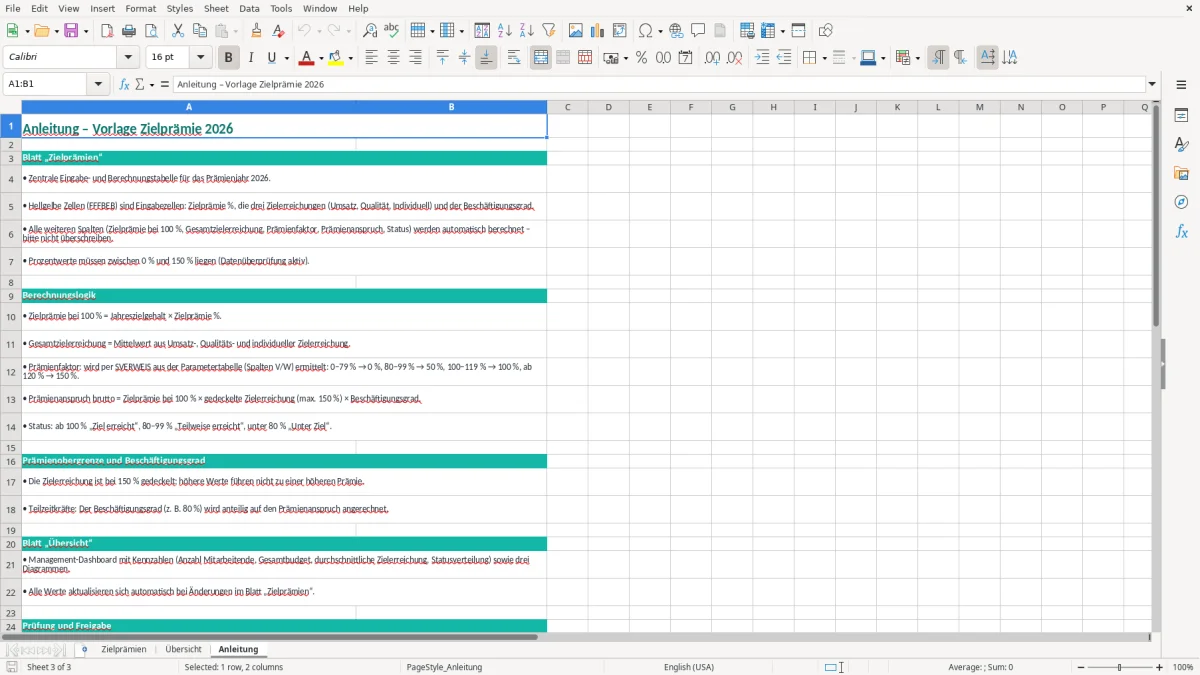Toggle Merge and Center Cells
The image size is (1200, 675).
tap(541, 58)
